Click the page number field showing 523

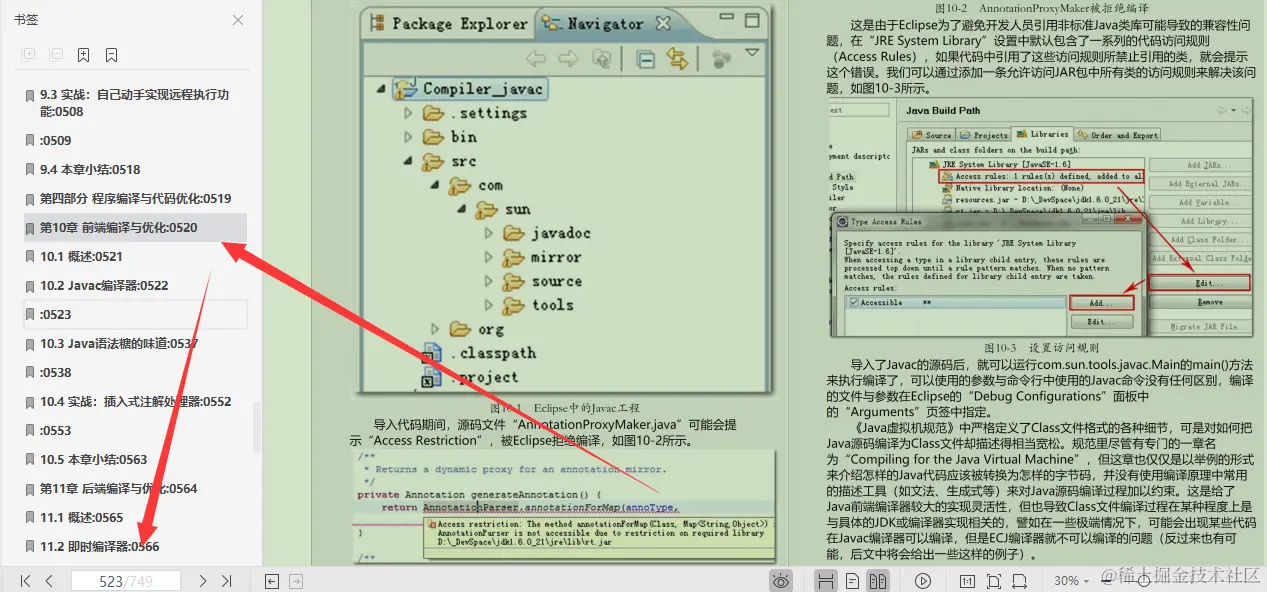click(x=125, y=581)
